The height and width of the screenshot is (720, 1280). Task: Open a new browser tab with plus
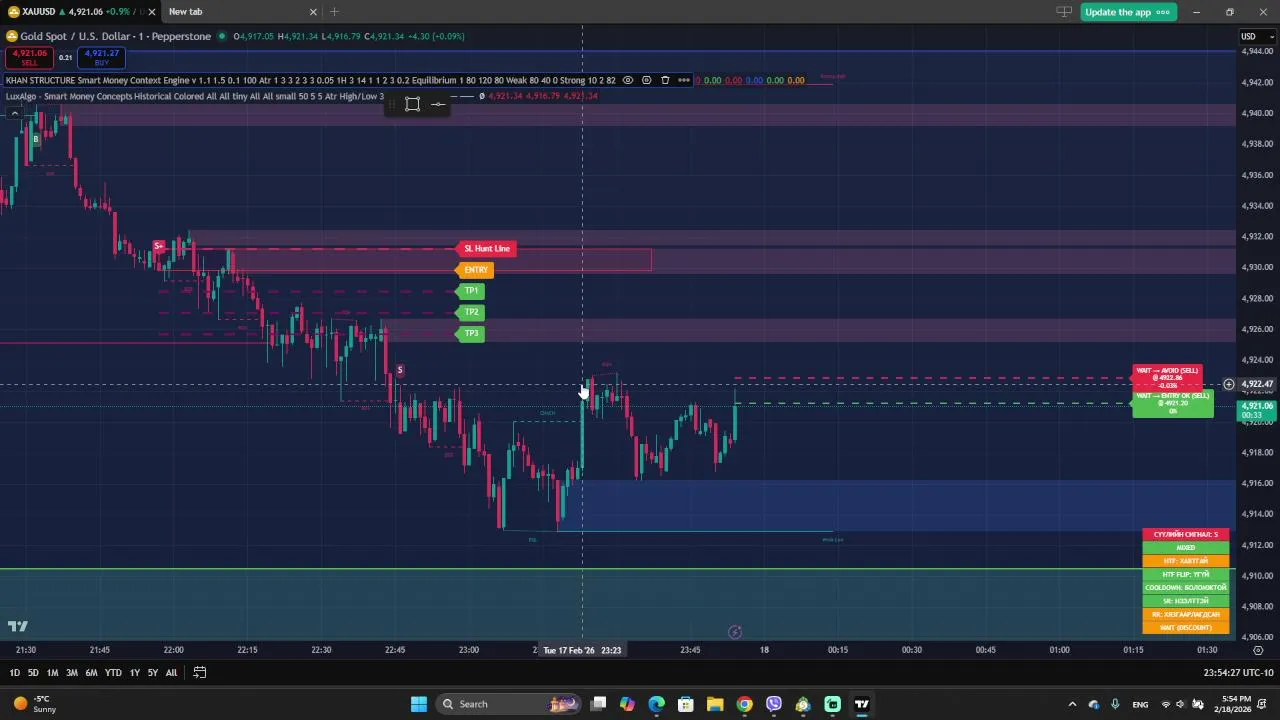(334, 12)
